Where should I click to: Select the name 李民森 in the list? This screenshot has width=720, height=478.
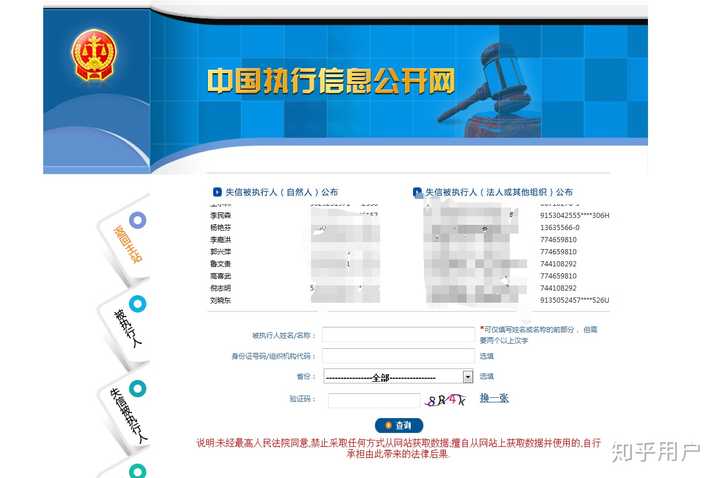click(220, 215)
